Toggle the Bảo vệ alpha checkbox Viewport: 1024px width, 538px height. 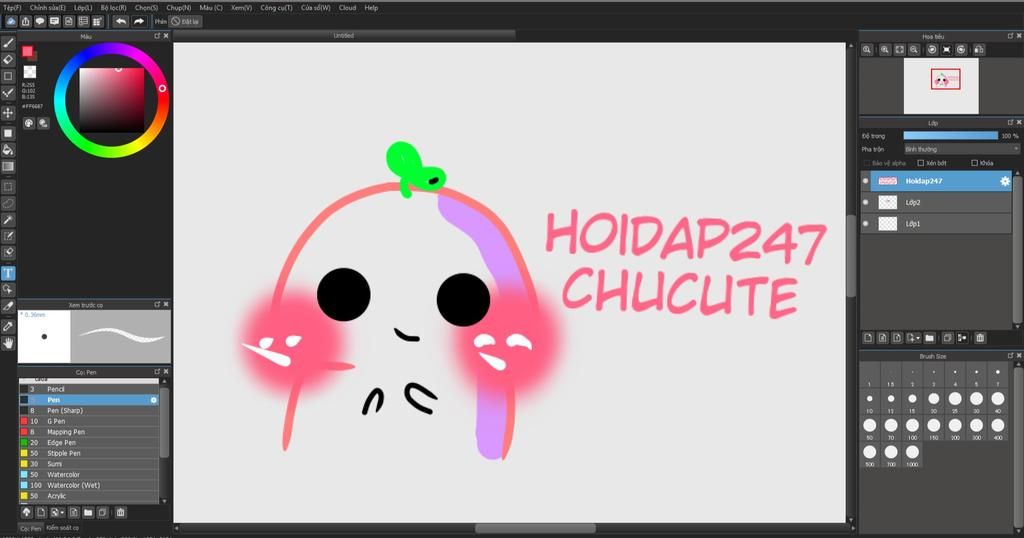tap(867, 163)
